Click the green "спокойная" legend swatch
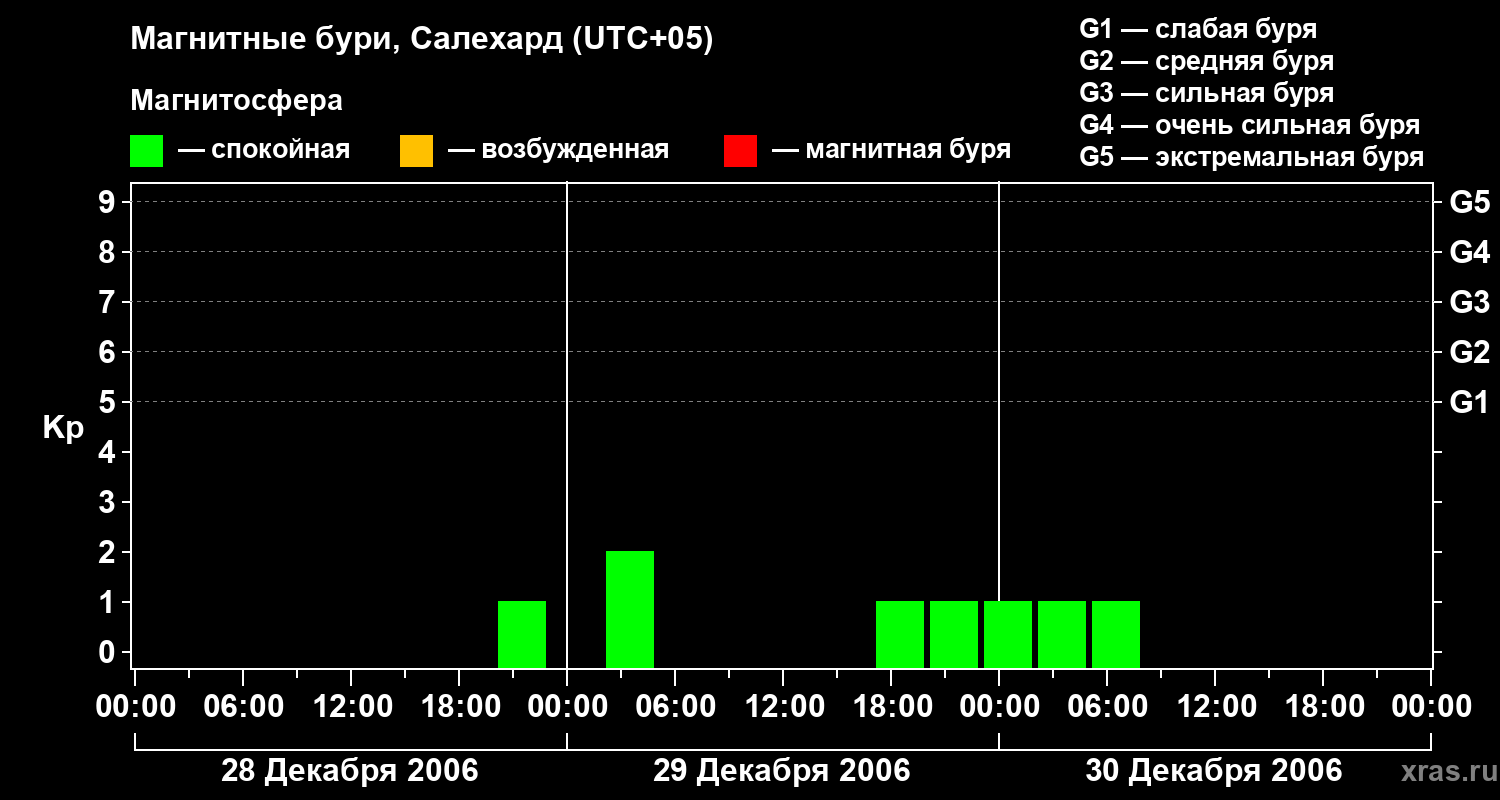The height and width of the screenshot is (800, 1500). coord(146,151)
